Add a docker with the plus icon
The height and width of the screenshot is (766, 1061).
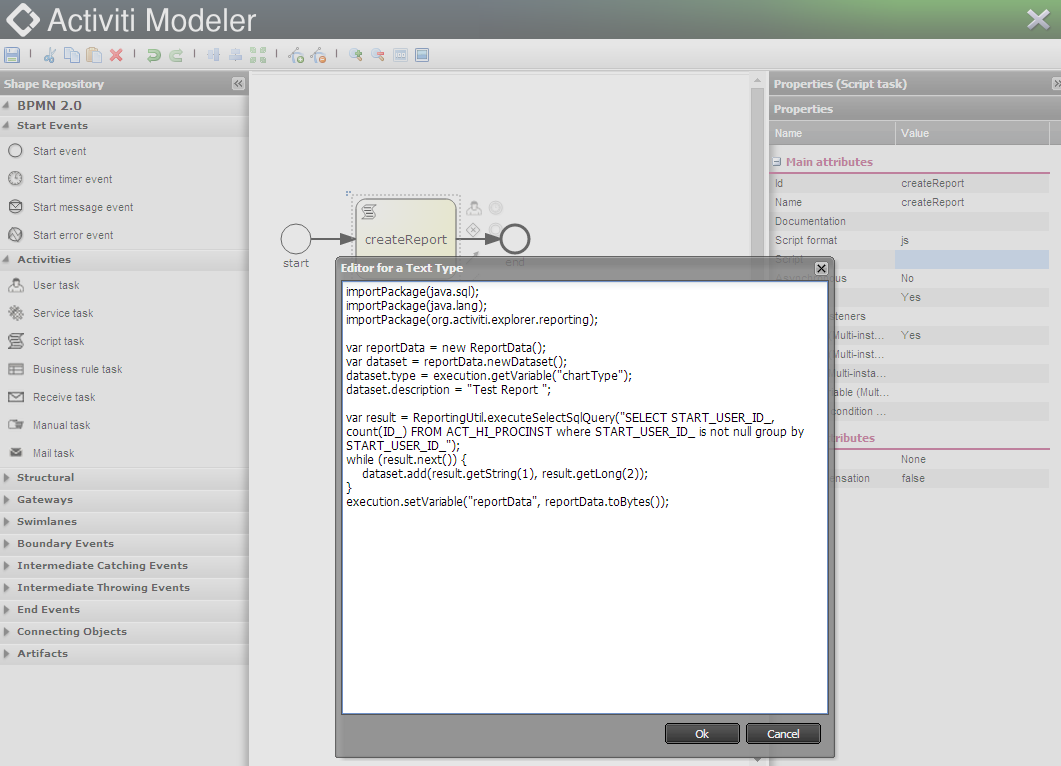point(296,55)
